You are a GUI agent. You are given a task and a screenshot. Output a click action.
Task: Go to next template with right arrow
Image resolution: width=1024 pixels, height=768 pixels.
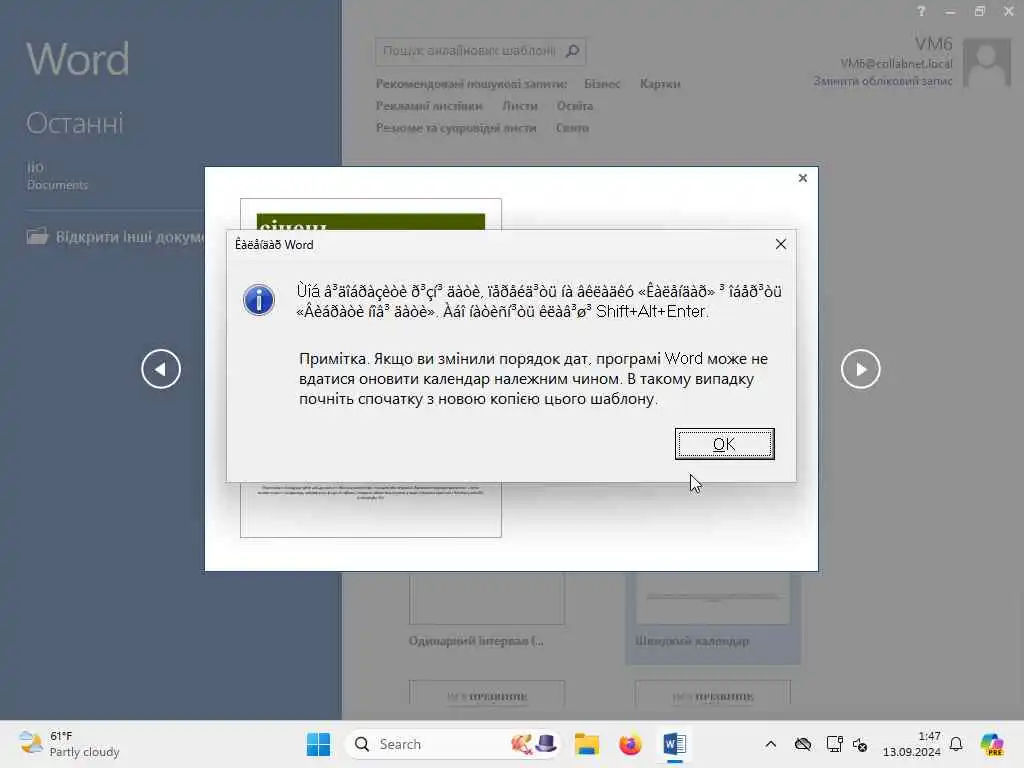pos(860,369)
